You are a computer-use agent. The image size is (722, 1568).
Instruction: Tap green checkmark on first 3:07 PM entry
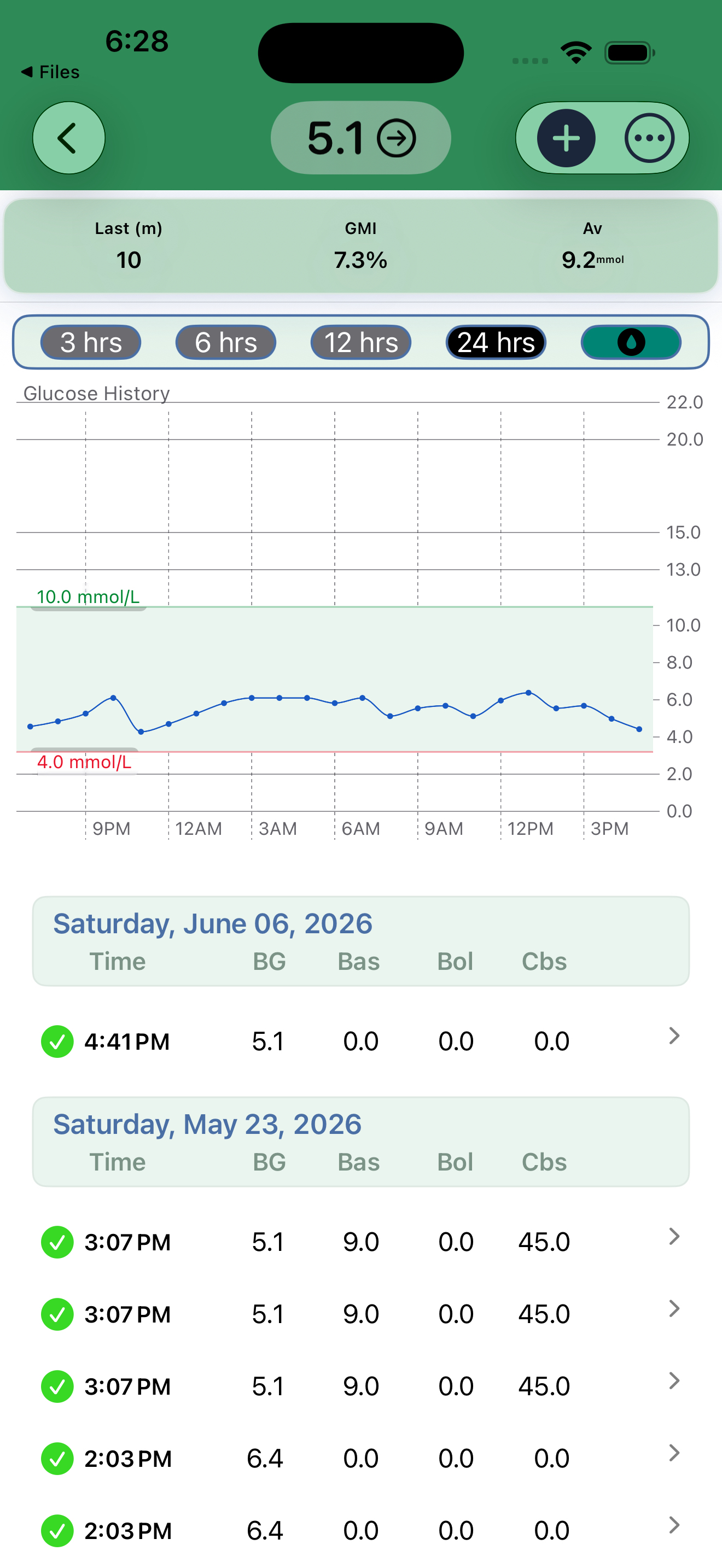point(57,1242)
